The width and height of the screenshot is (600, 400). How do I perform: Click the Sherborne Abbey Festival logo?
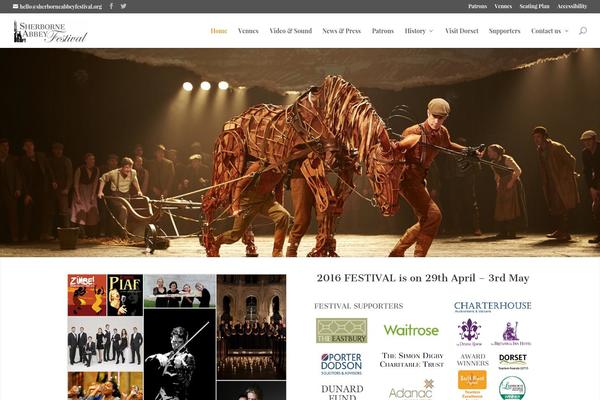pyautogui.click(x=51, y=31)
